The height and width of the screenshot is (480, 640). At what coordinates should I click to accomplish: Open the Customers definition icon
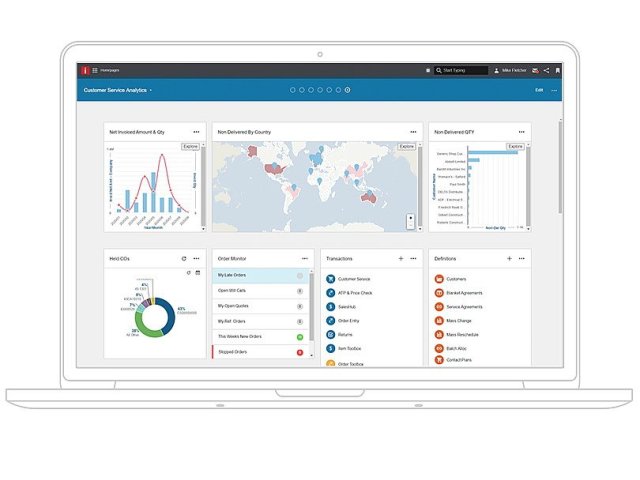coord(439,279)
